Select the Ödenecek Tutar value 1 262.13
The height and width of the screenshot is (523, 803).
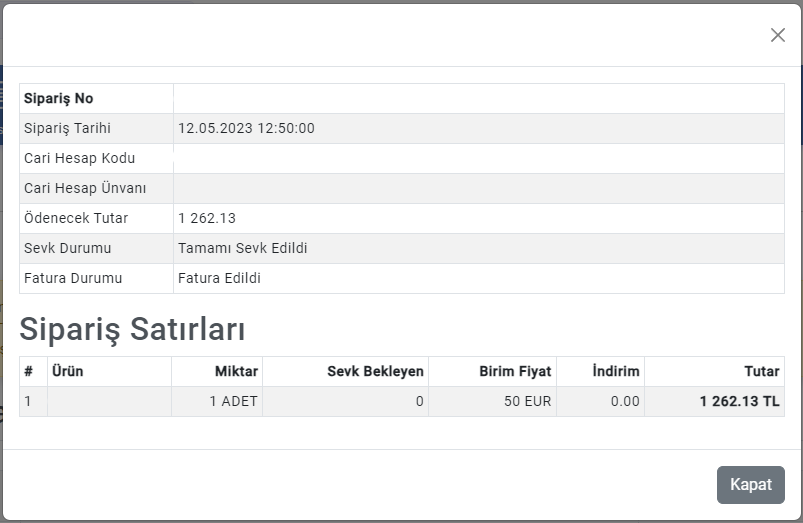tap(207, 218)
